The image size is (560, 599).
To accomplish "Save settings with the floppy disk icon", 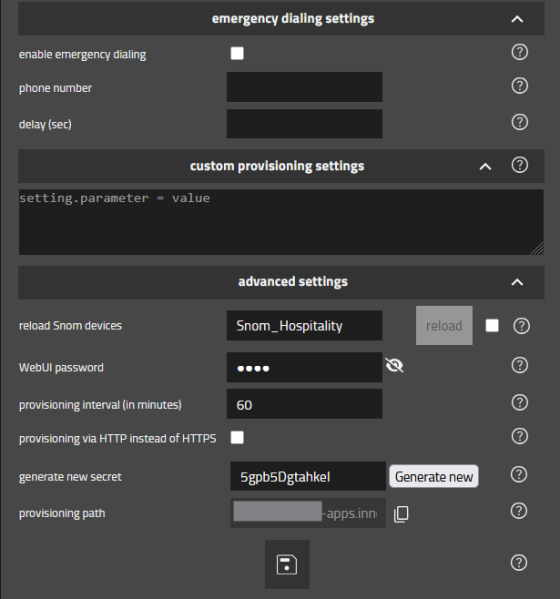I will (x=287, y=564).
